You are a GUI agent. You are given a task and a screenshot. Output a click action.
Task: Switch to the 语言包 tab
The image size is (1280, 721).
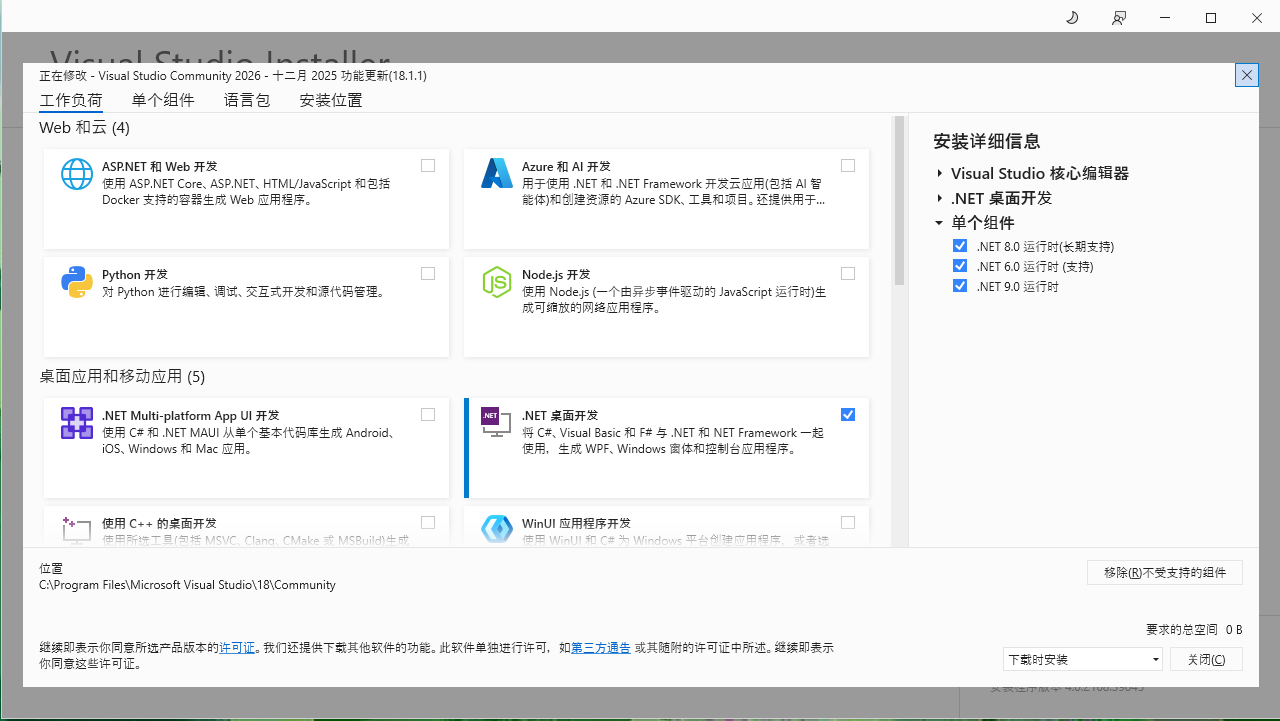pyautogui.click(x=247, y=100)
